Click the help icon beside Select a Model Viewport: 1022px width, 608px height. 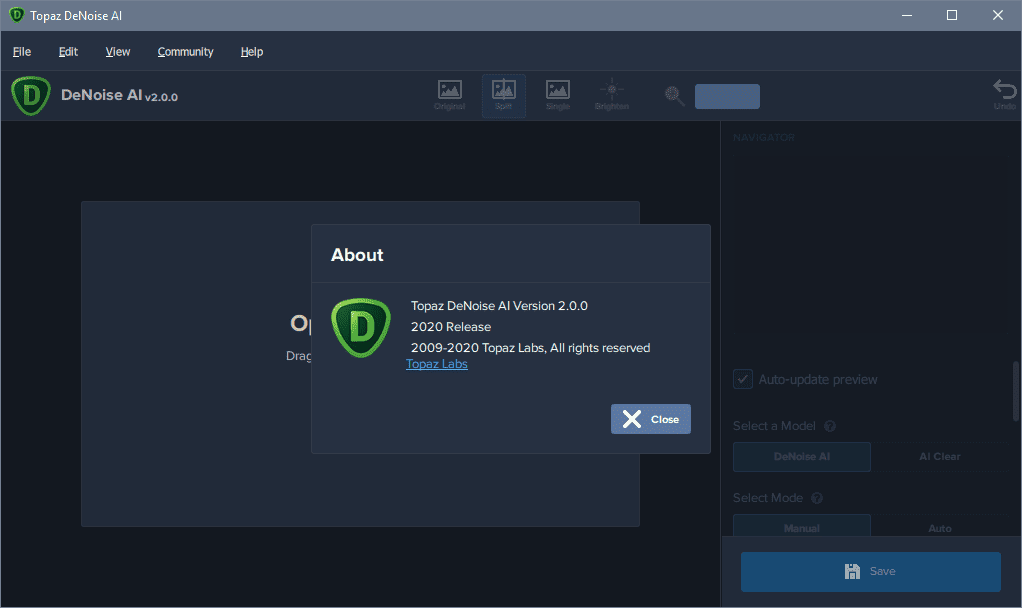830,426
